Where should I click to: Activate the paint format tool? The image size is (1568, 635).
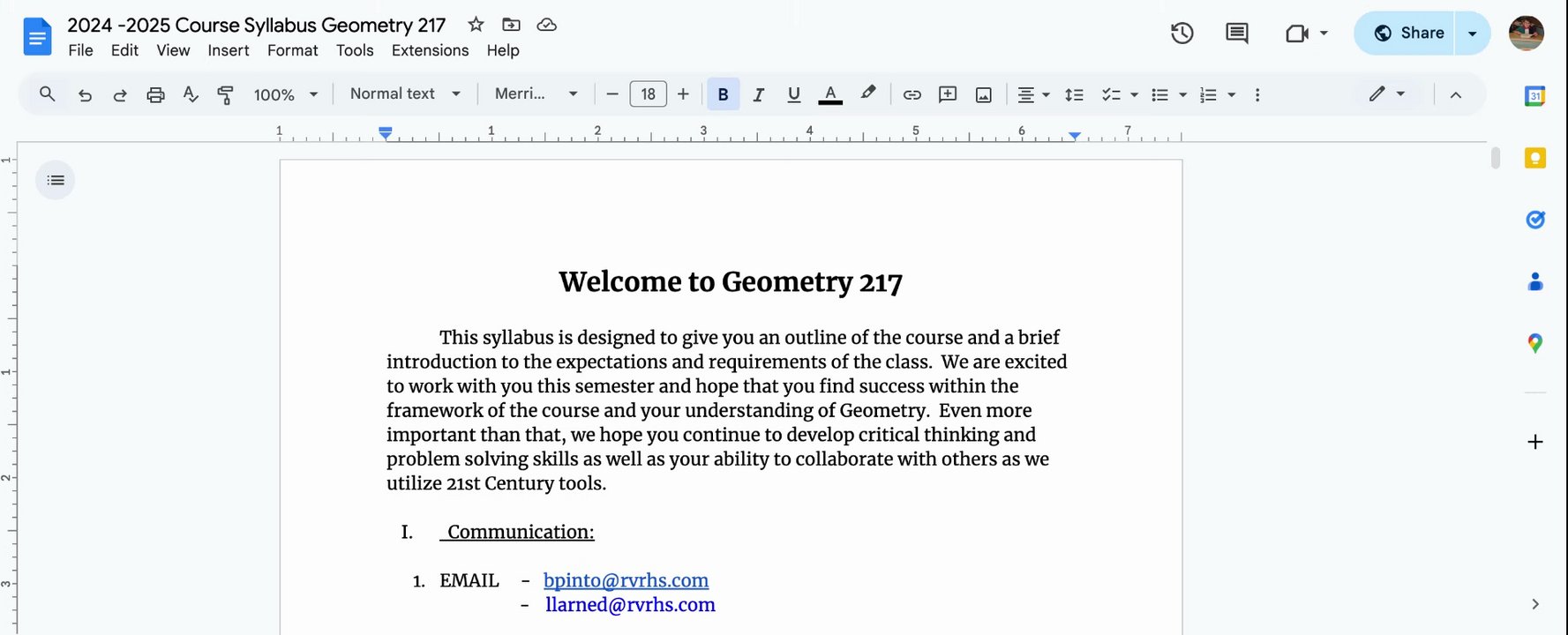(226, 94)
